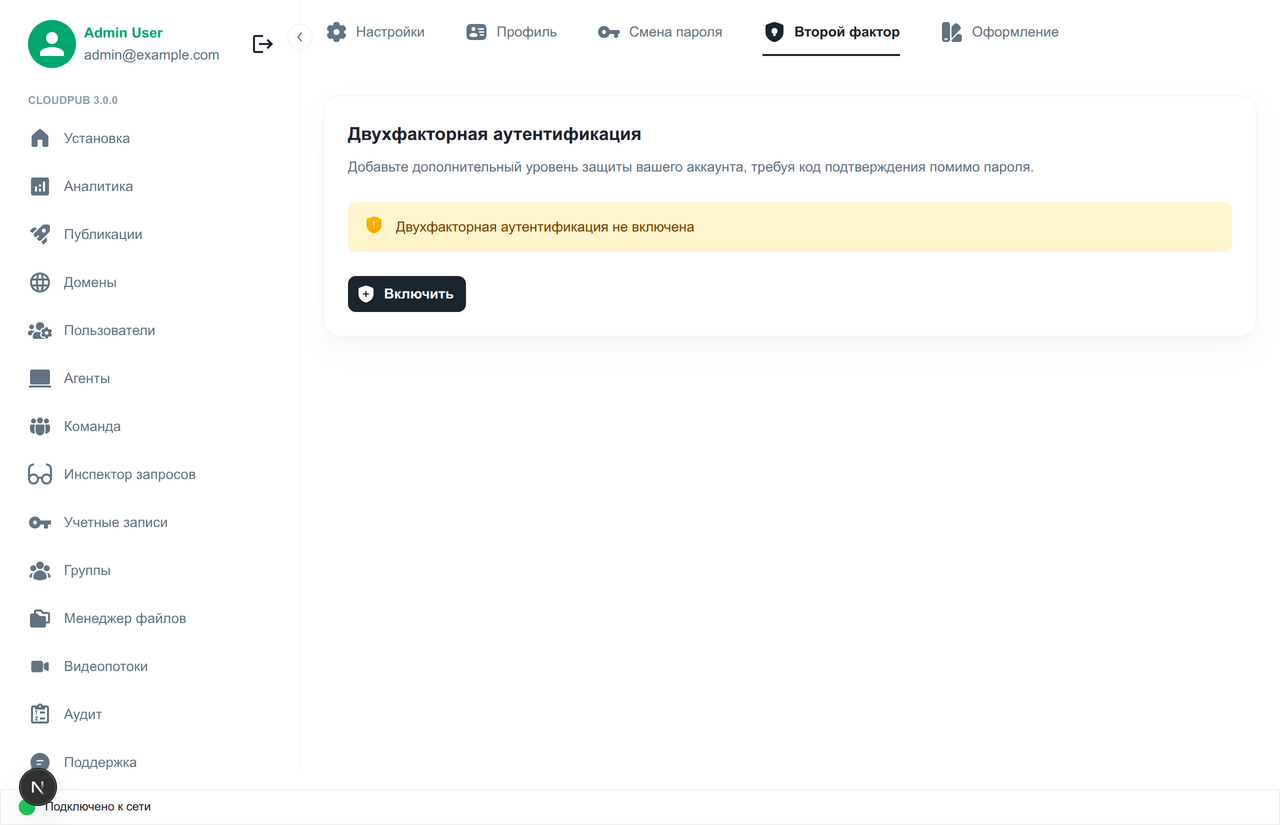Image resolution: width=1280 pixels, height=825 pixels.
Task: Select the Команда team icon
Action: coord(39,426)
